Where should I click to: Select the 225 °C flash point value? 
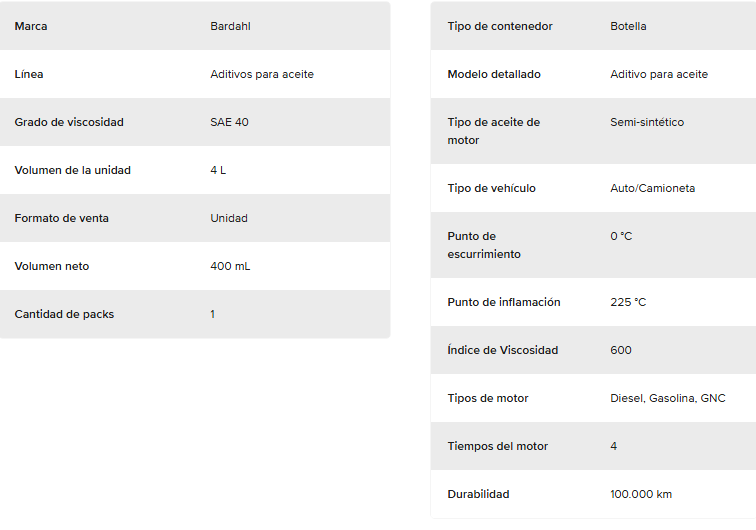click(x=628, y=302)
